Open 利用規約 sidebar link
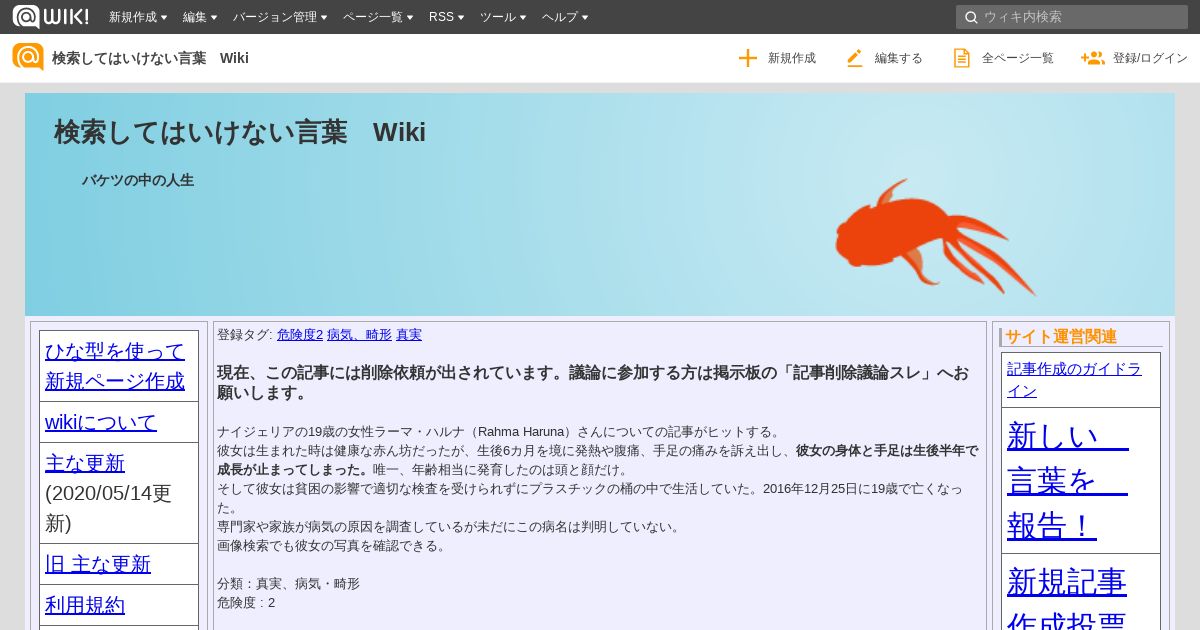The height and width of the screenshot is (630, 1200). pyautogui.click(x=85, y=605)
